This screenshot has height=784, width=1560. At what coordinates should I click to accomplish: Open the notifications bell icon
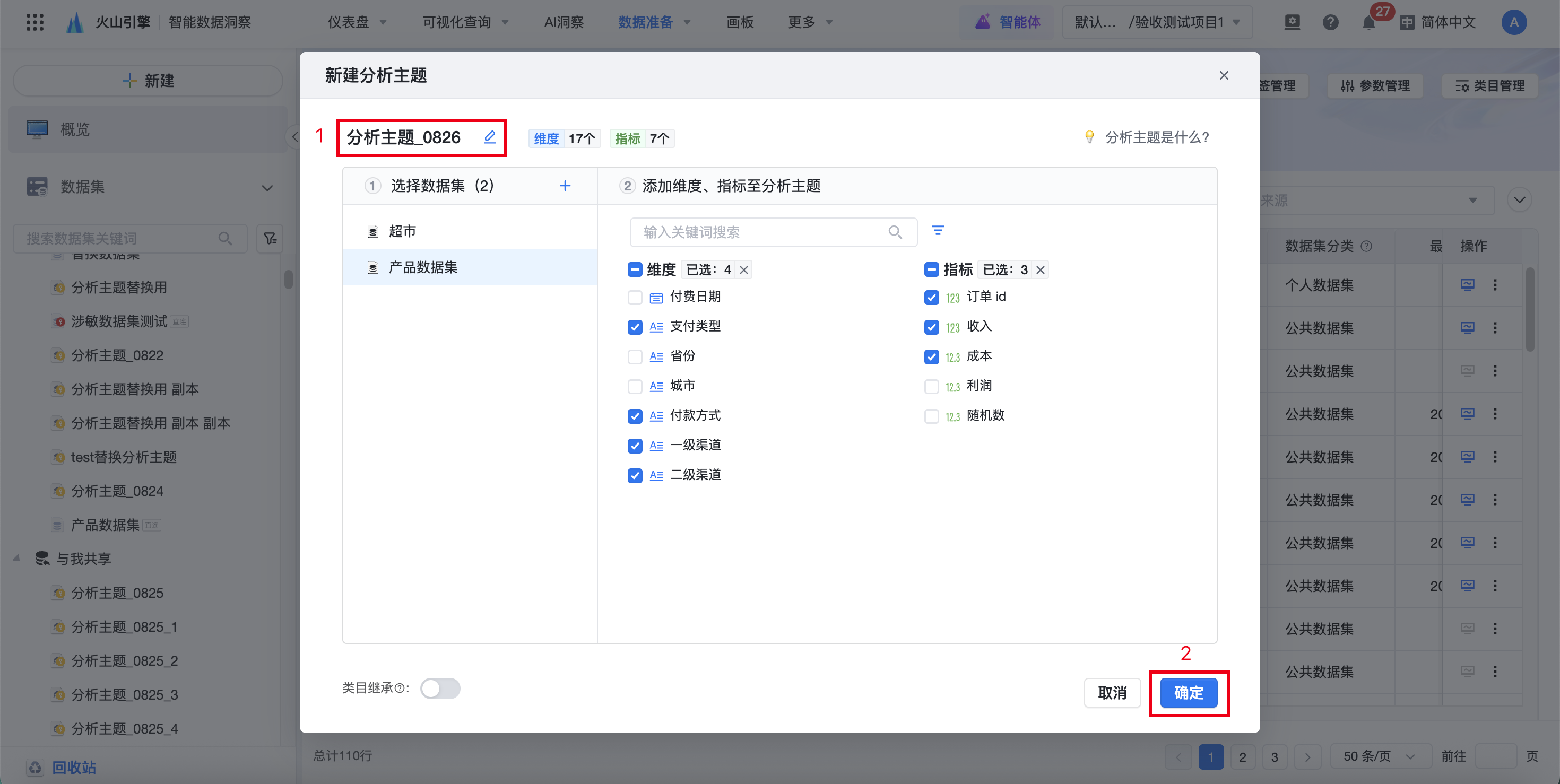click(x=1368, y=23)
